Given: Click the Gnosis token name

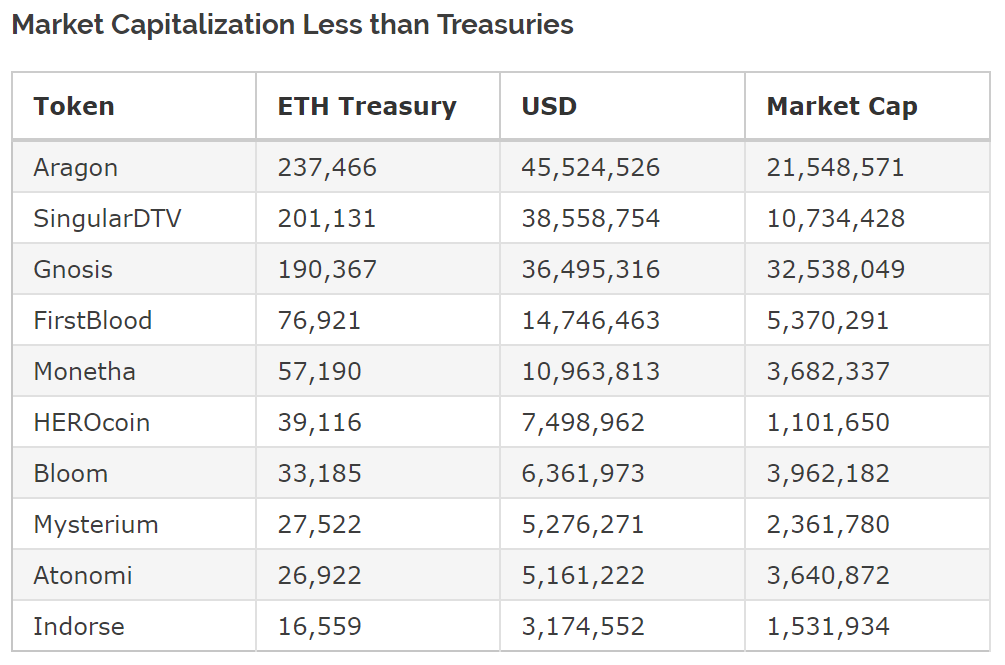Looking at the screenshot, I should pos(73,269).
